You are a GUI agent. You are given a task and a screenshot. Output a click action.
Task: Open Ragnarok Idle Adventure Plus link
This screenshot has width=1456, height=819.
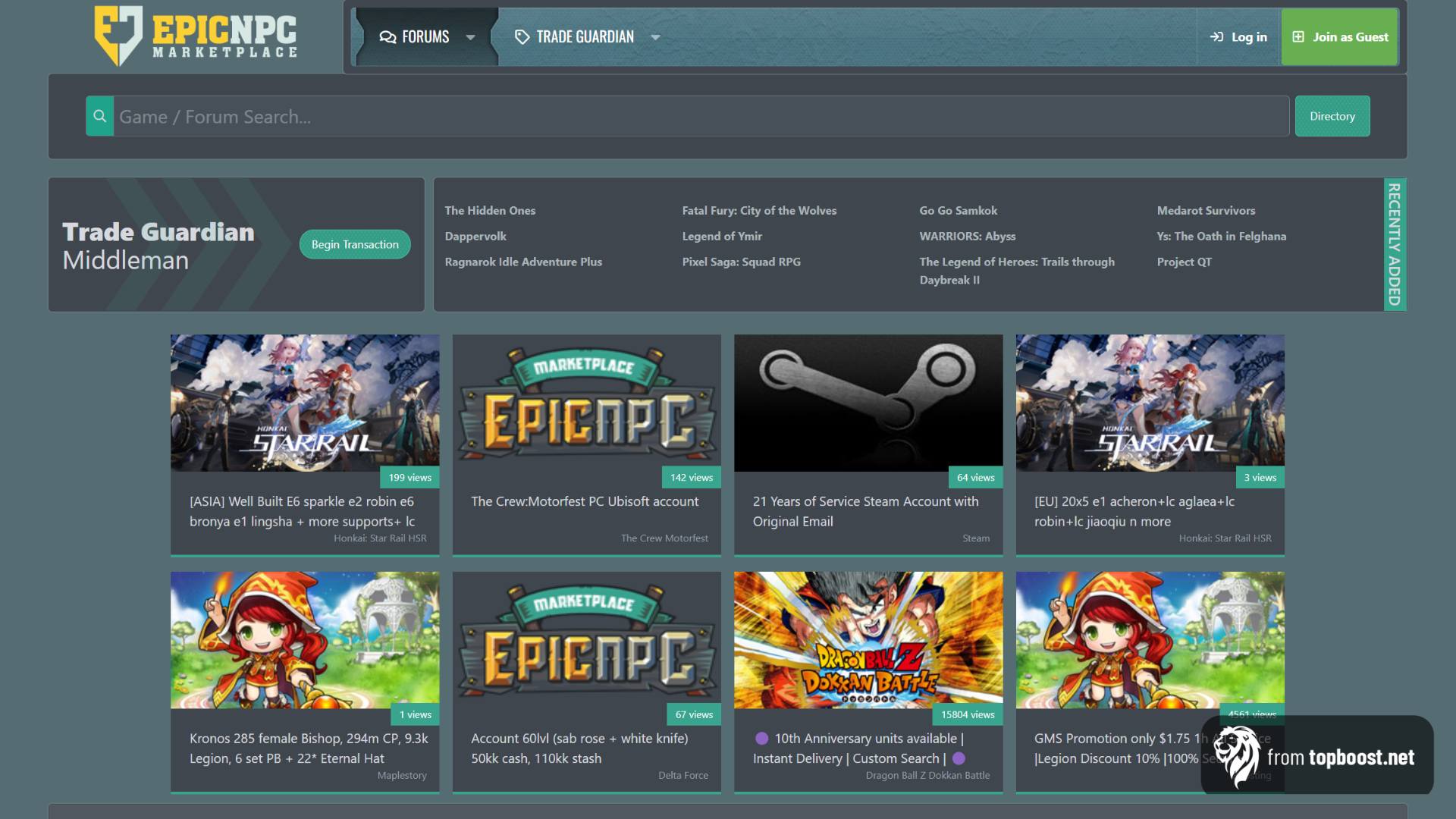coord(523,262)
